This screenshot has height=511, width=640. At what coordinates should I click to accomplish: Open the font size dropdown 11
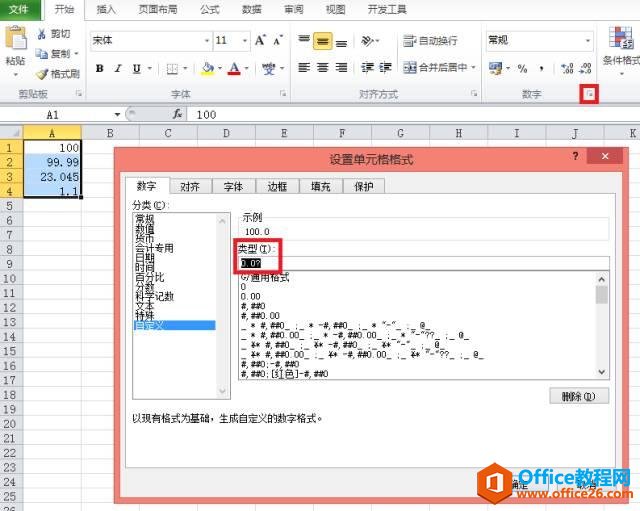(245, 40)
